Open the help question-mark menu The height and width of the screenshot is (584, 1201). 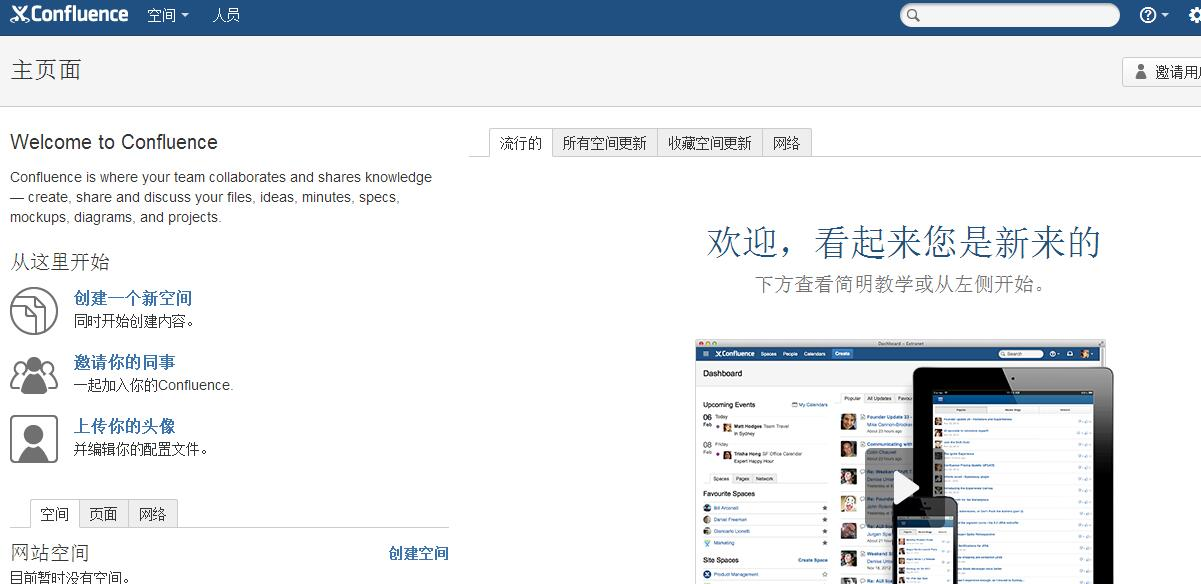[1153, 15]
